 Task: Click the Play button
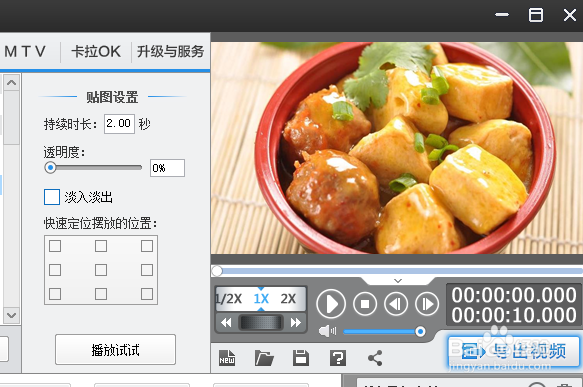coord(331,304)
